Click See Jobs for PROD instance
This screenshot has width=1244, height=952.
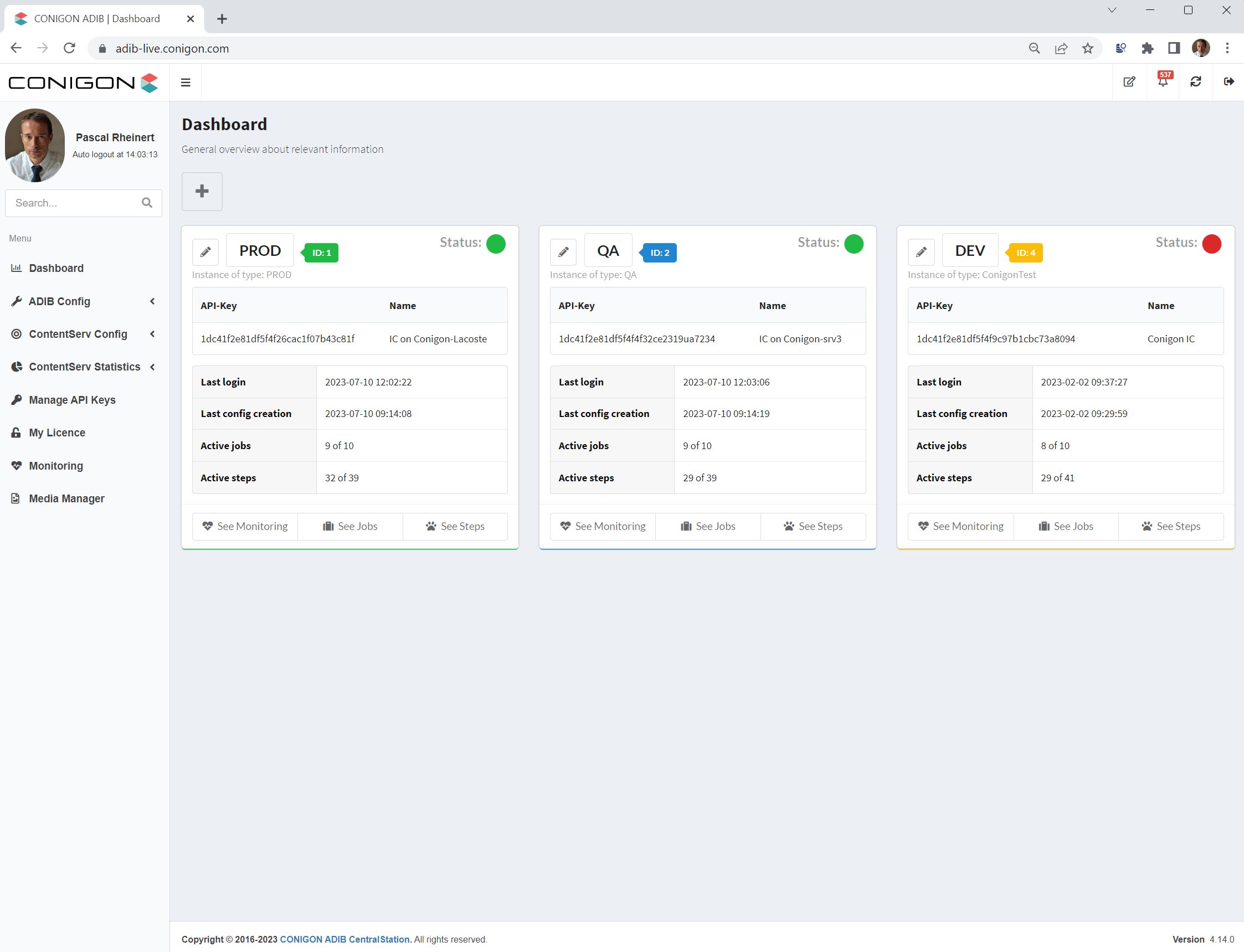(350, 527)
